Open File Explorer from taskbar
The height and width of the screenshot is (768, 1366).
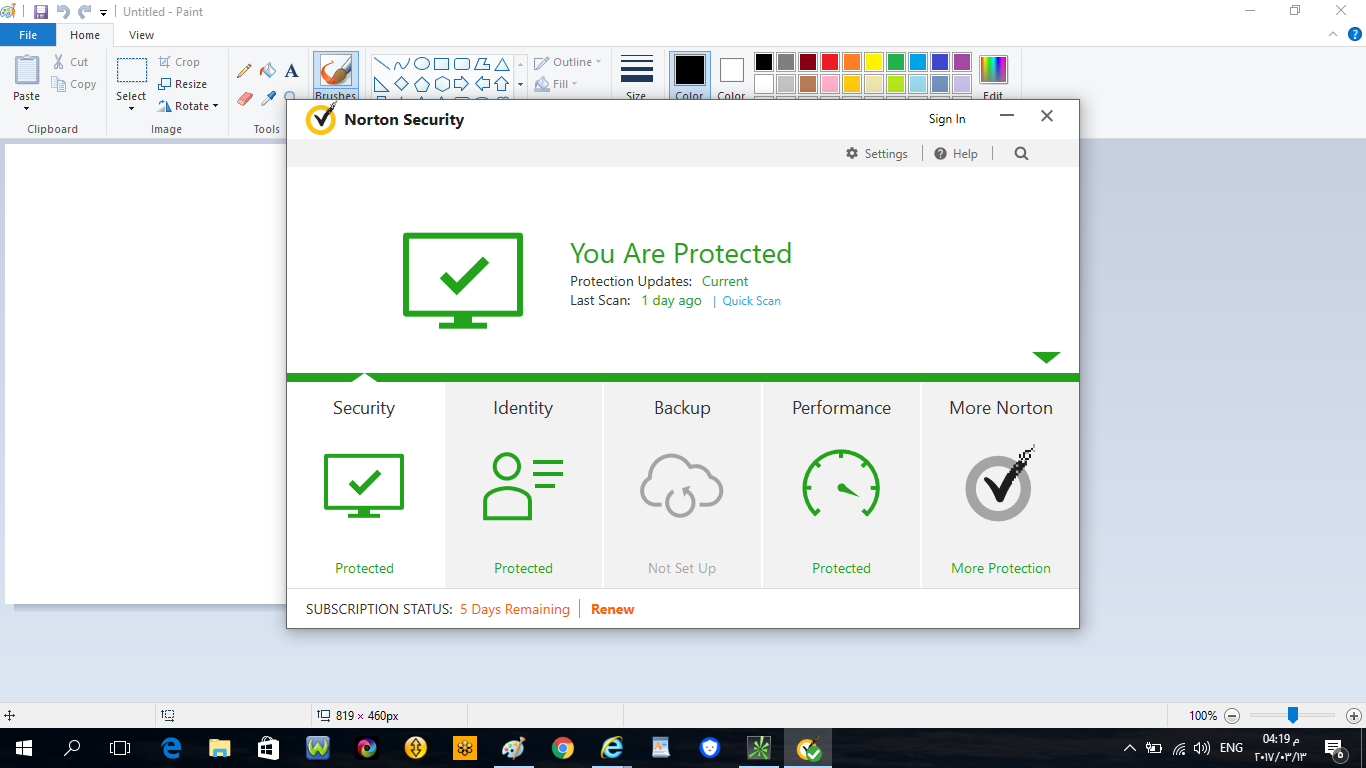click(220, 748)
